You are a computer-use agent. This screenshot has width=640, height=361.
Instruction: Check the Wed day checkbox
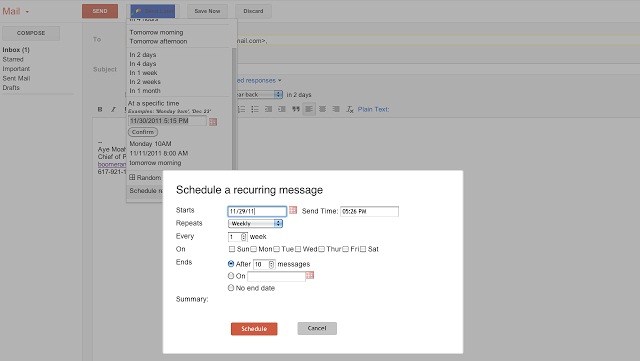click(298, 249)
